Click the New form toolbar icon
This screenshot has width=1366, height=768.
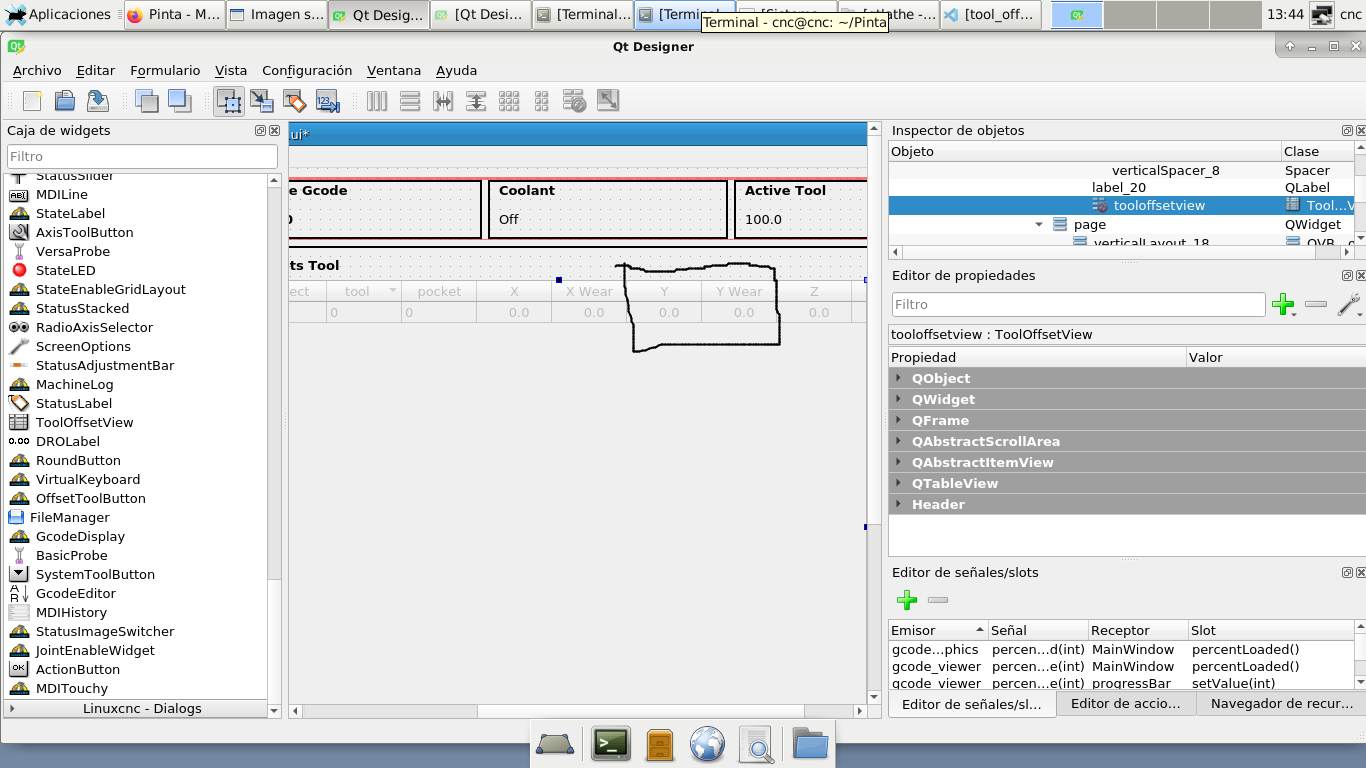click(x=32, y=100)
